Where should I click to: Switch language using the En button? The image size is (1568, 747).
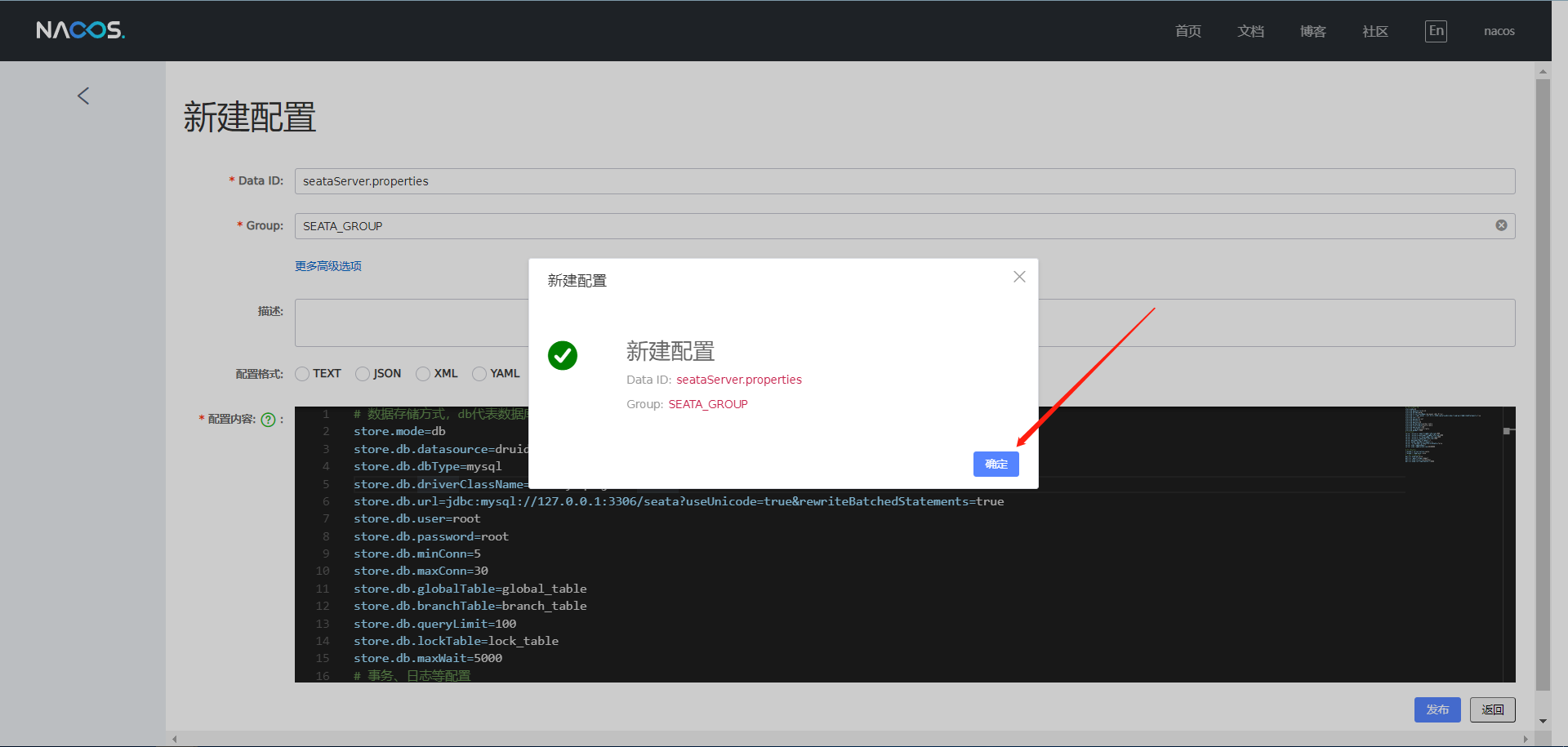tap(1436, 31)
